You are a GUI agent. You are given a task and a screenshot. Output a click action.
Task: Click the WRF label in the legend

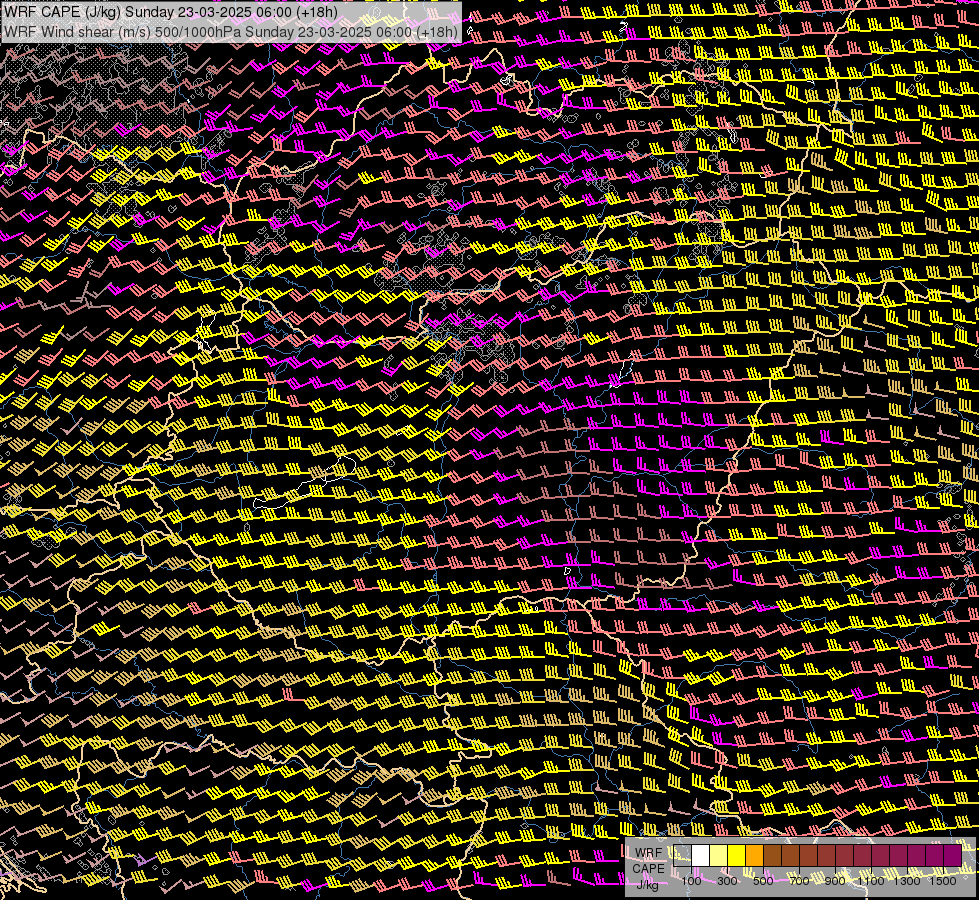point(648,853)
